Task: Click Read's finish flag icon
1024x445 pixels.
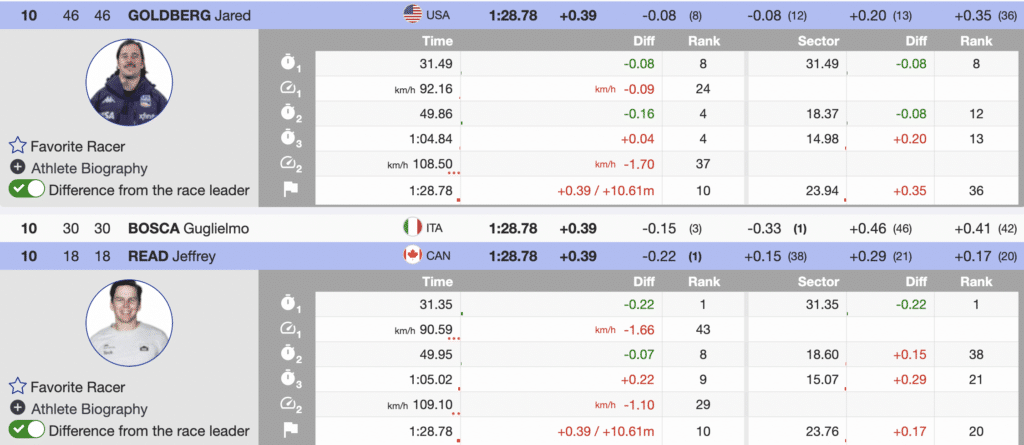Action: point(289,431)
